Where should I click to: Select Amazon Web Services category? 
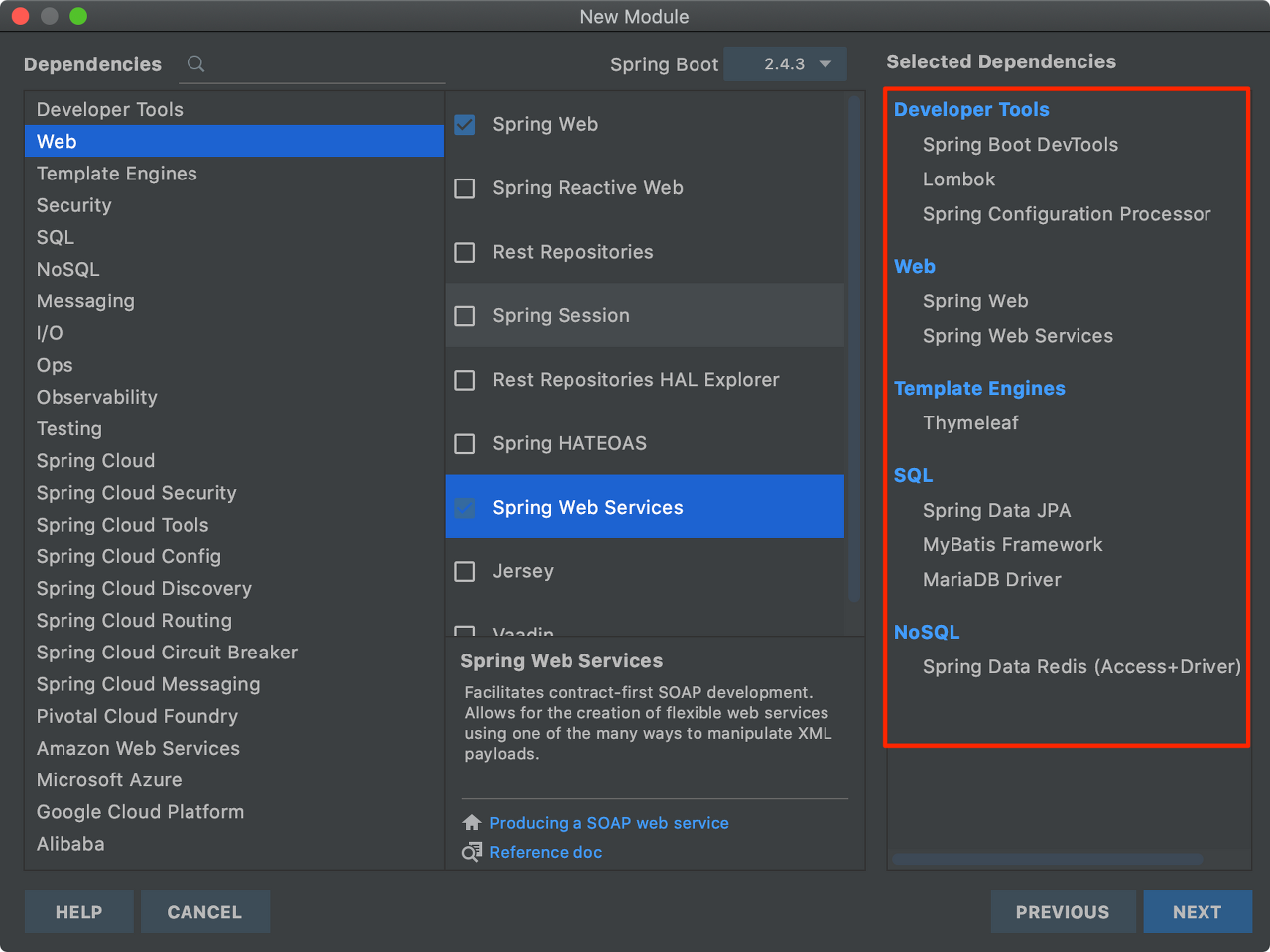[234, 748]
